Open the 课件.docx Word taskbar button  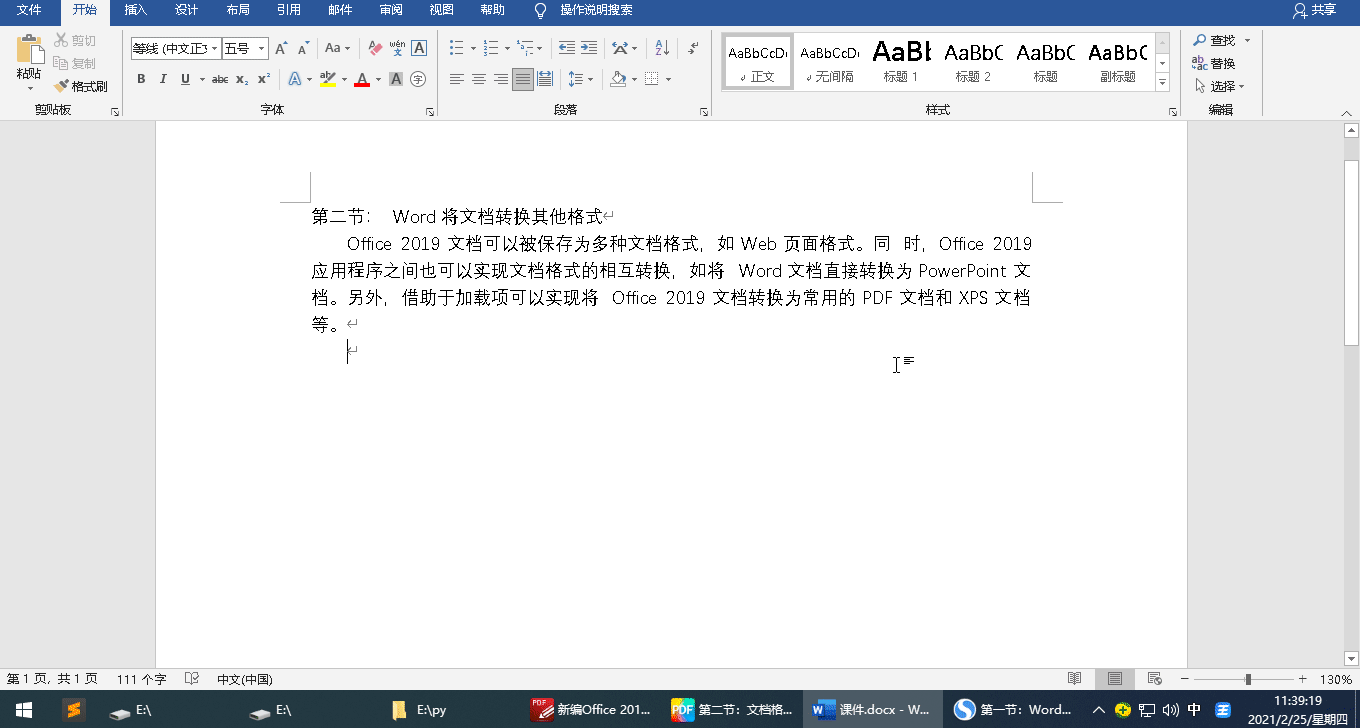tap(872, 710)
